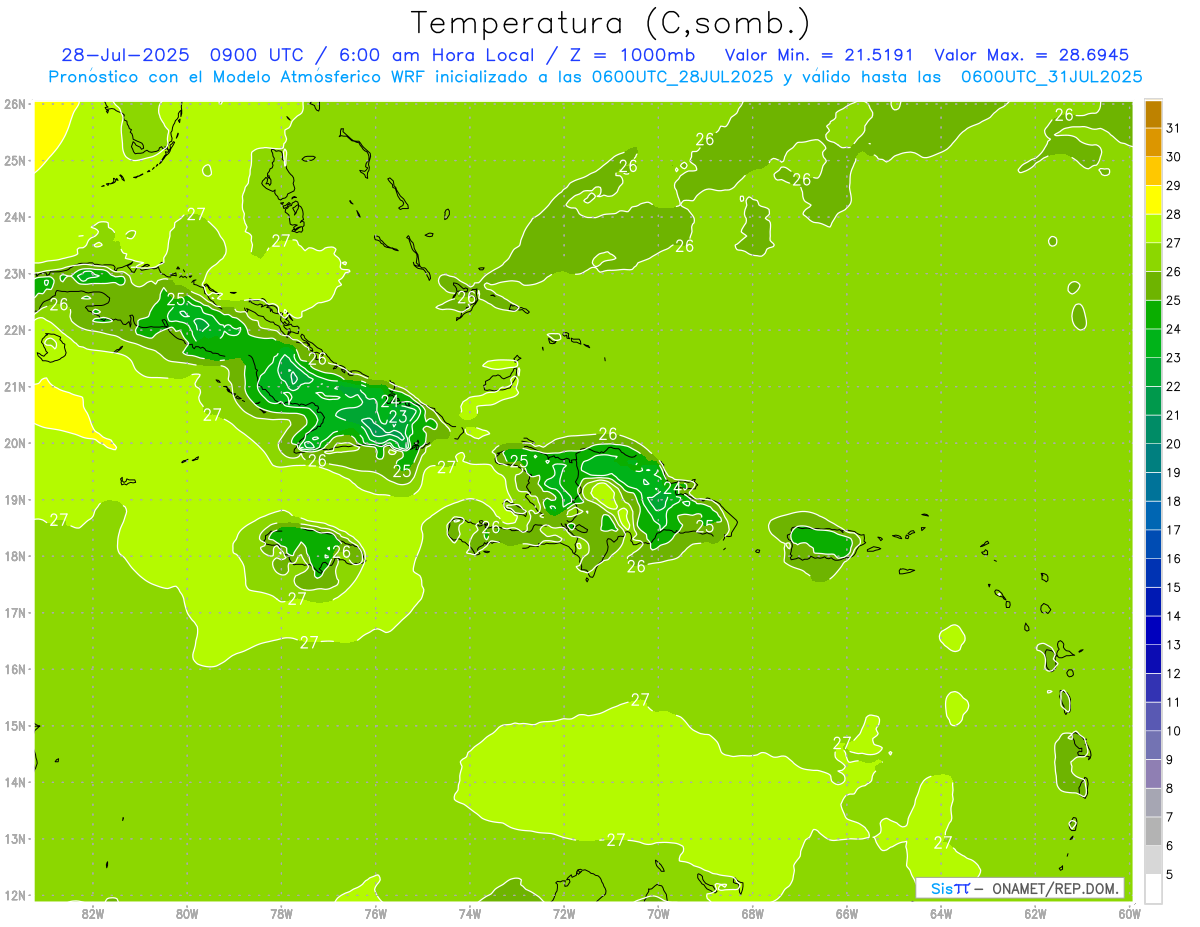1200x927 pixels.
Task: Click the 60W longitude axis label
Action: pos(1129,913)
